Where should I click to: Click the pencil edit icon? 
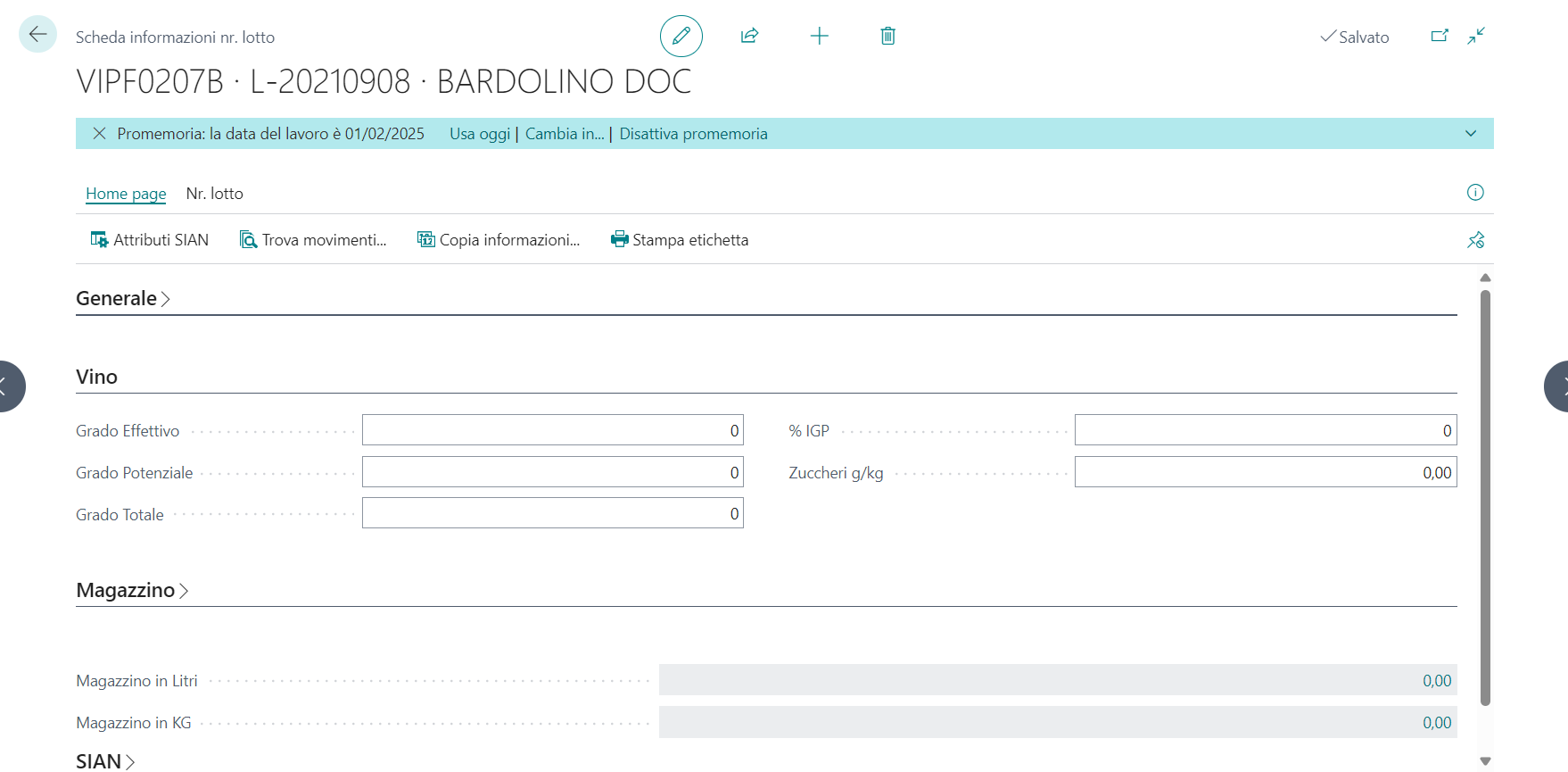click(681, 37)
